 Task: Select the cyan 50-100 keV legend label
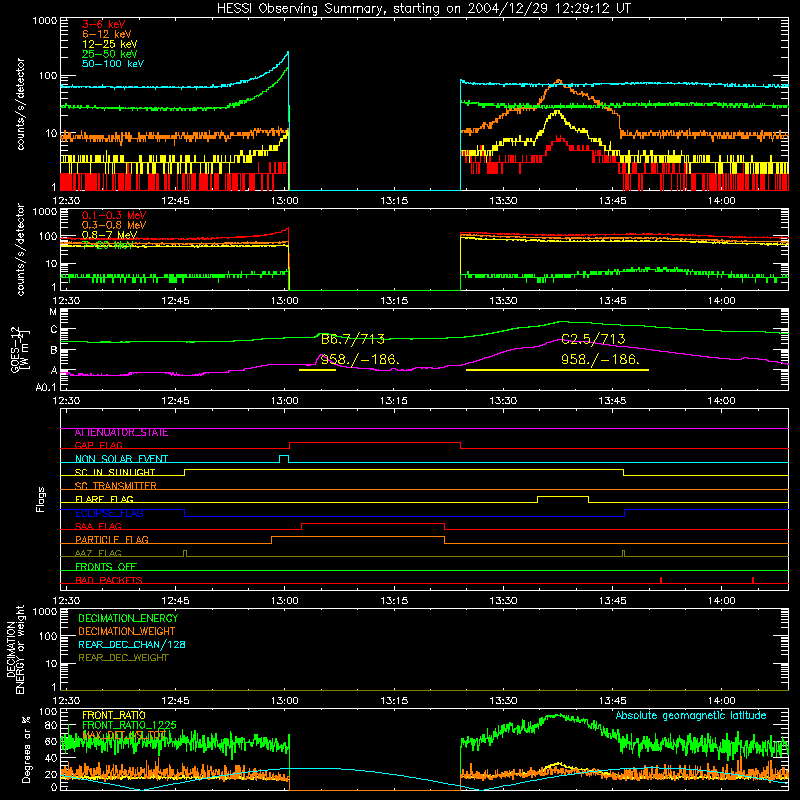point(113,63)
